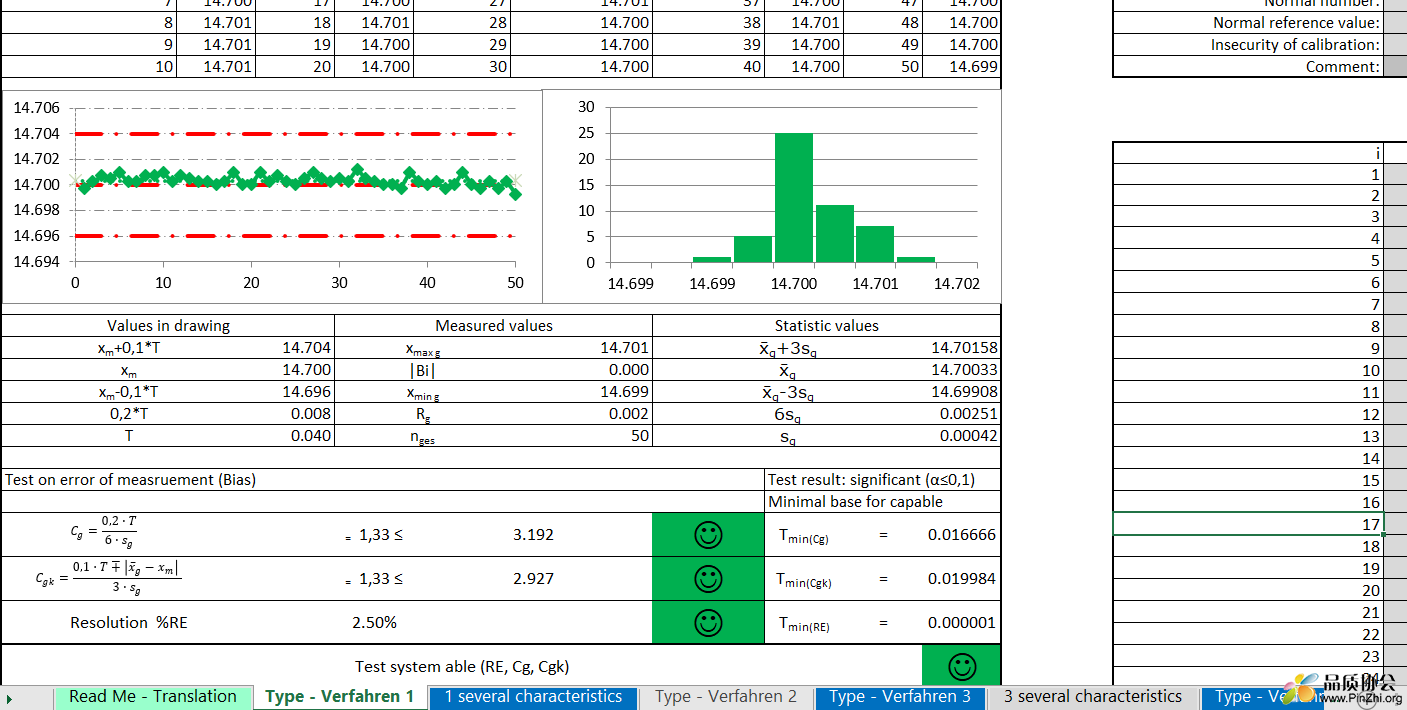Click the statistic value 14.69908
This screenshot has height=710, width=1407.
pyautogui.click(x=965, y=392)
